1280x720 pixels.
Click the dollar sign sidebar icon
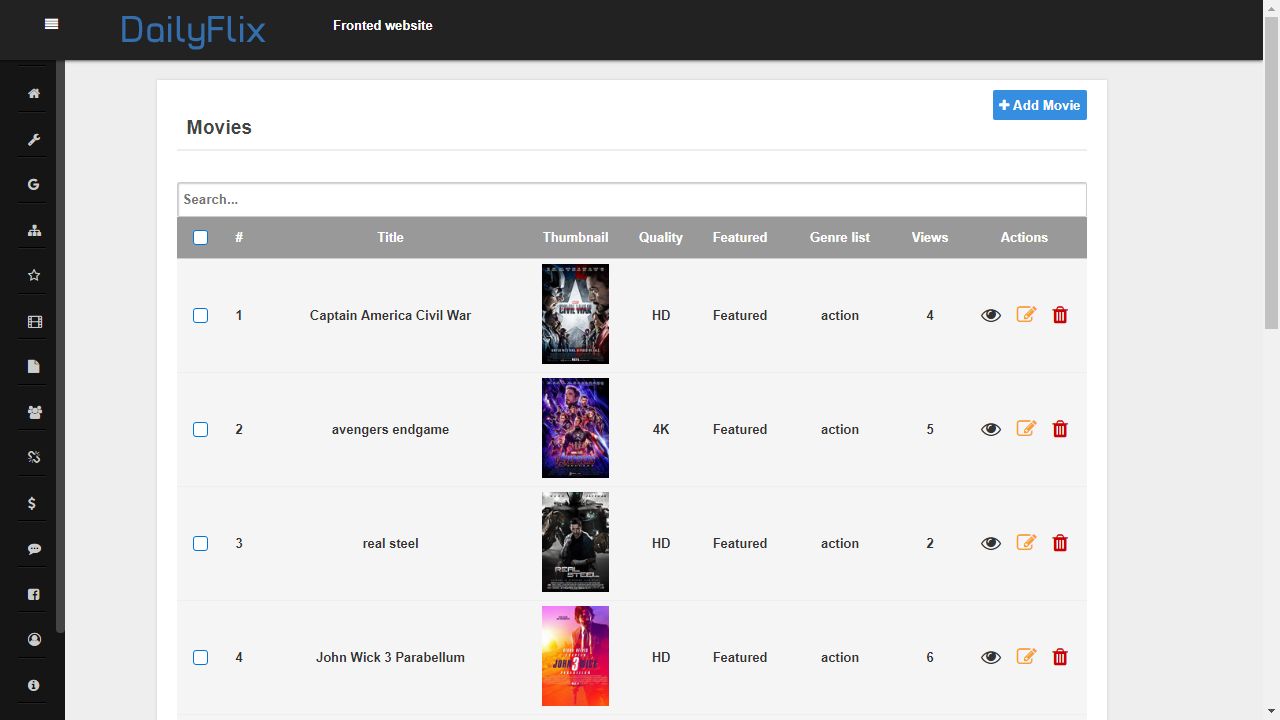click(x=32, y=503)
